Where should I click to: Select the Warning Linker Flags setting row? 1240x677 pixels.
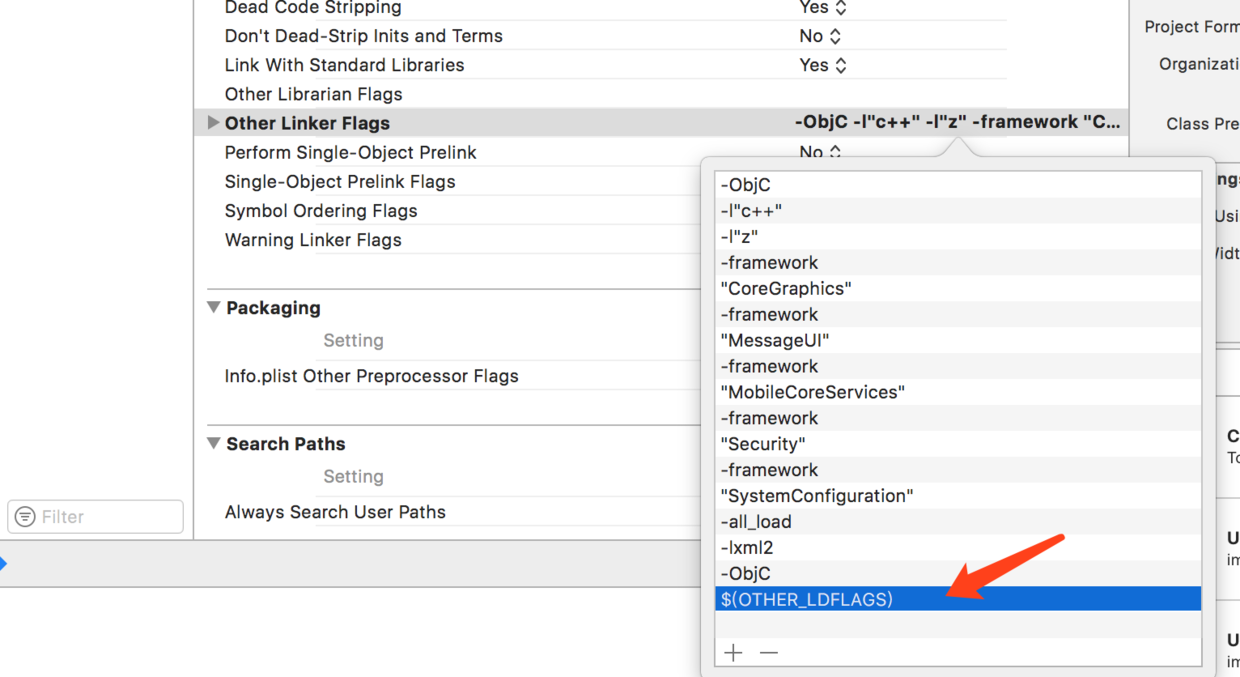(x=313, y=240)
